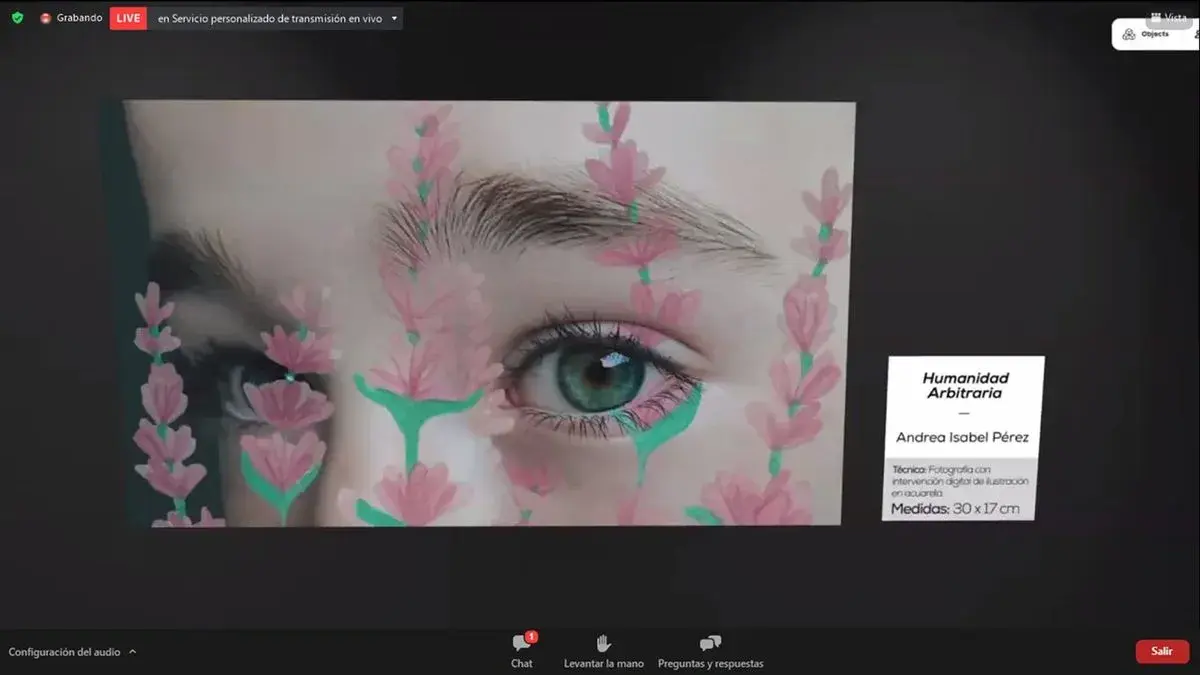Expand the Configuración del audio chevron
Viewport: 1200px width, 675px height.
tap(133, 652)
